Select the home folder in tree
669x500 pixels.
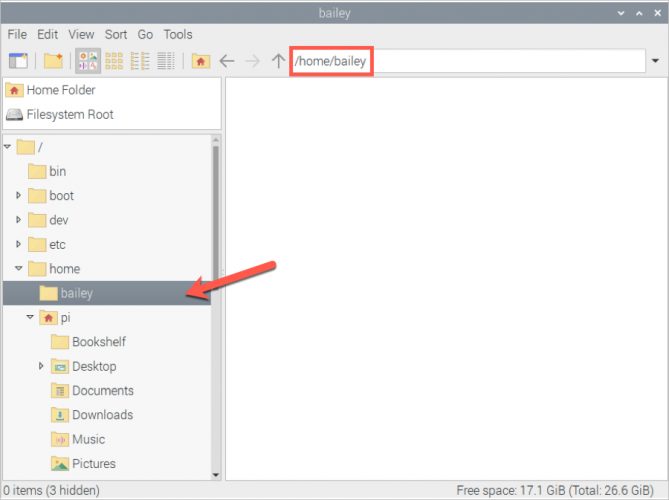click(x=54, y=269)
